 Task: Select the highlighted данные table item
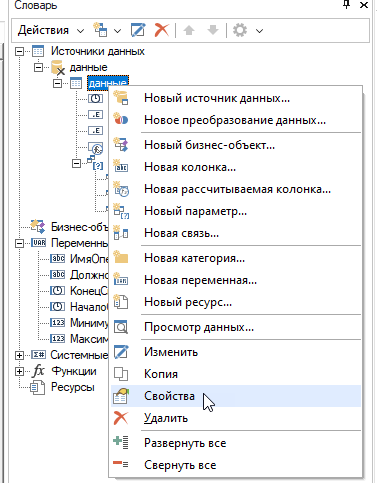(x=108, y=83)
